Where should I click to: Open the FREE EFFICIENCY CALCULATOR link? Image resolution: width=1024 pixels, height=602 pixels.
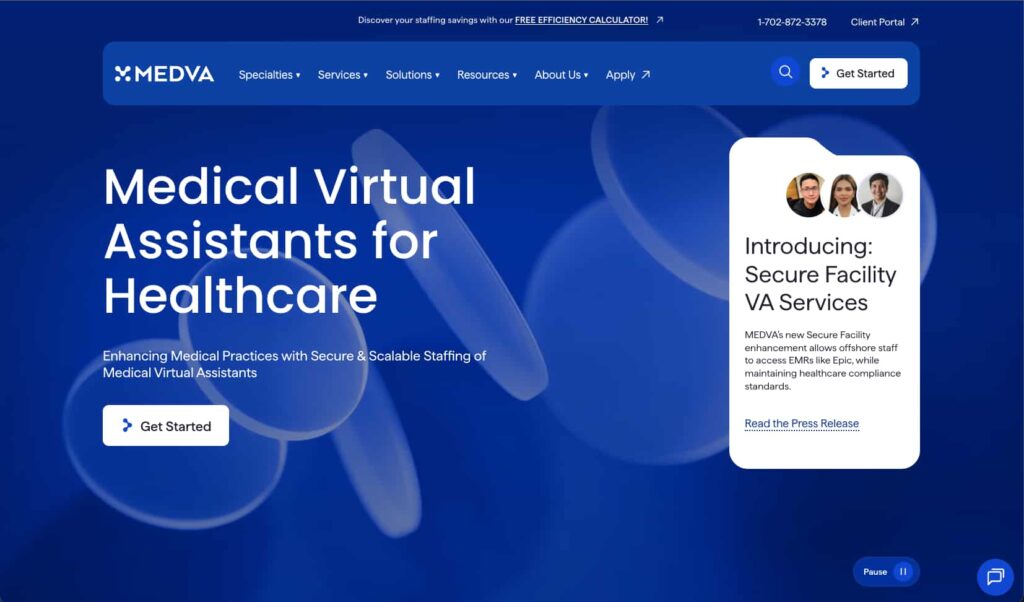tap(581, 20)
